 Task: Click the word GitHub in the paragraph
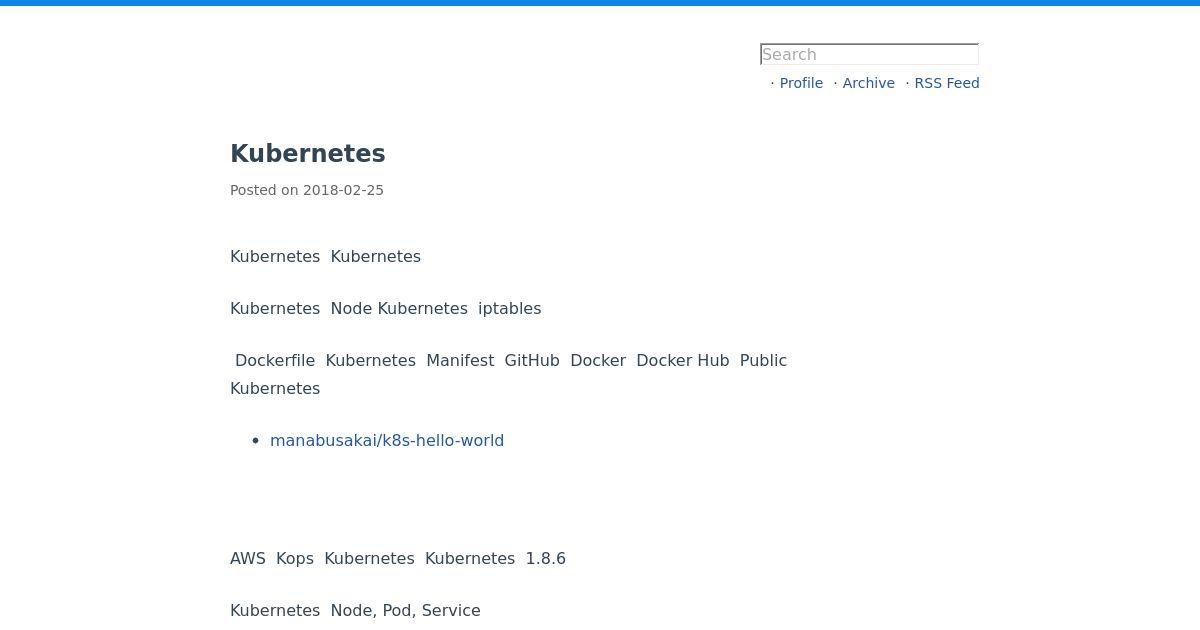(532, 360)
